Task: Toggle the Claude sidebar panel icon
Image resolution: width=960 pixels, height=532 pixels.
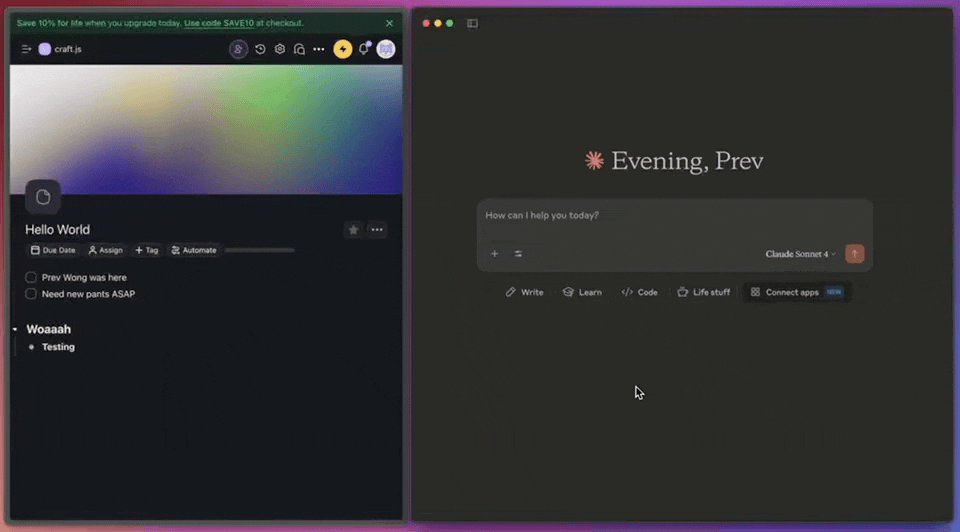Action: pos(472,23)
